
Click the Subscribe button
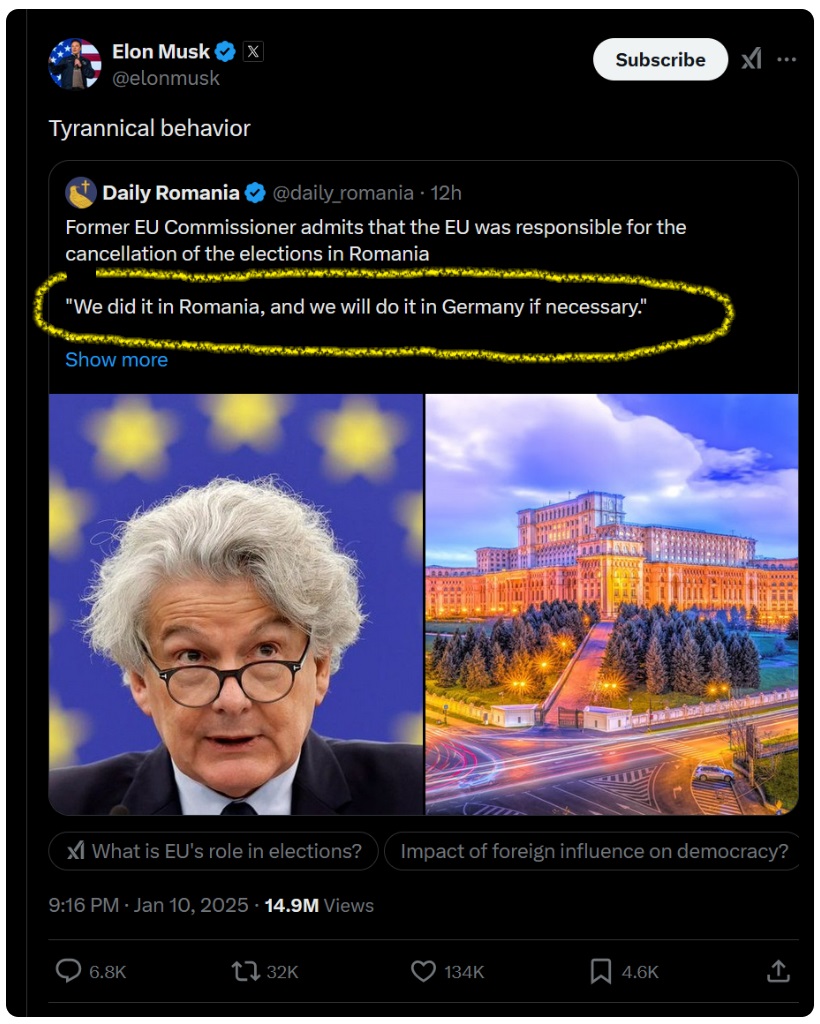(660, 59)
